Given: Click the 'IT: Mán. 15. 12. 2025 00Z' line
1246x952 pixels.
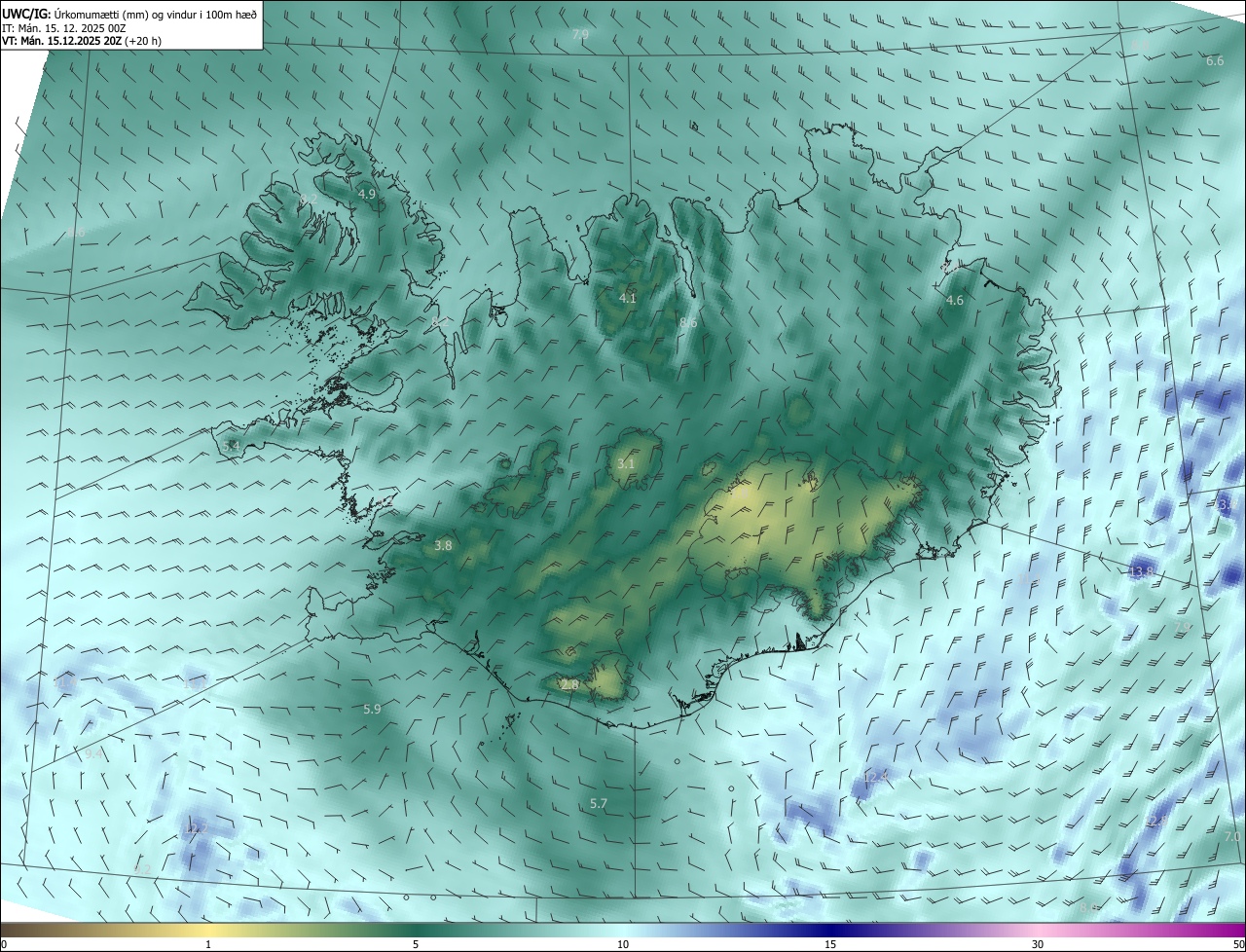Looking at the screenshot, I should [64, 28].
